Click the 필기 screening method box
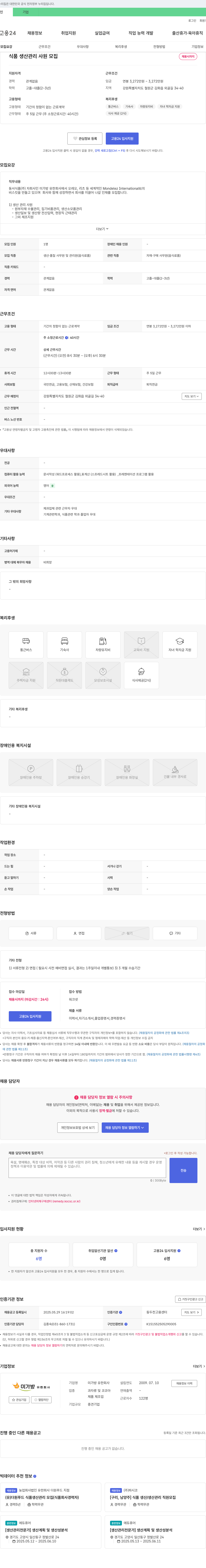Image resolution: width=206 pixels, height=1568 pixels. pos(127,933)
